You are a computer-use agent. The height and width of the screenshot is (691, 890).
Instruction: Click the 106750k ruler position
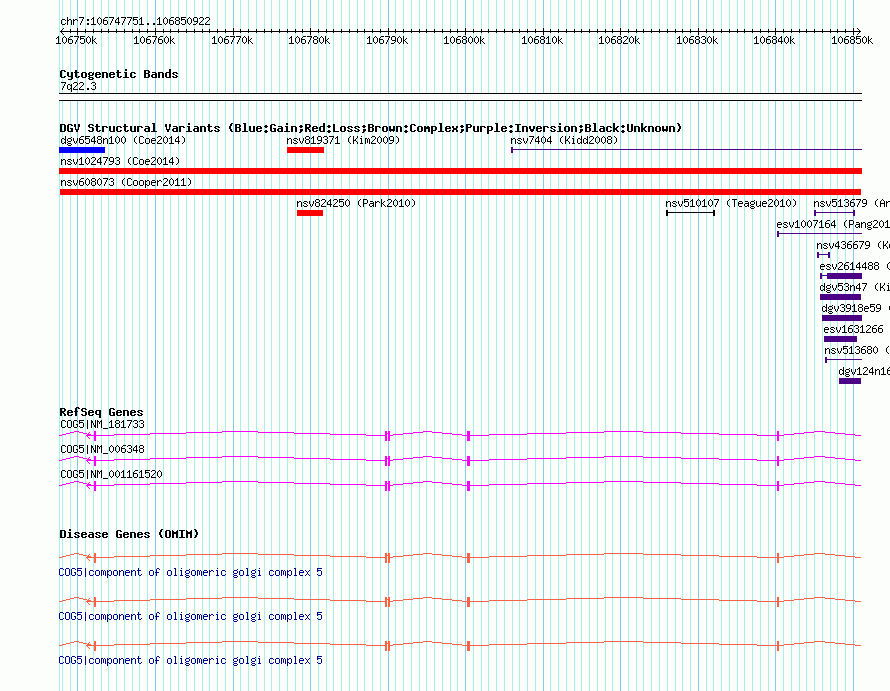tap(76, 40)
